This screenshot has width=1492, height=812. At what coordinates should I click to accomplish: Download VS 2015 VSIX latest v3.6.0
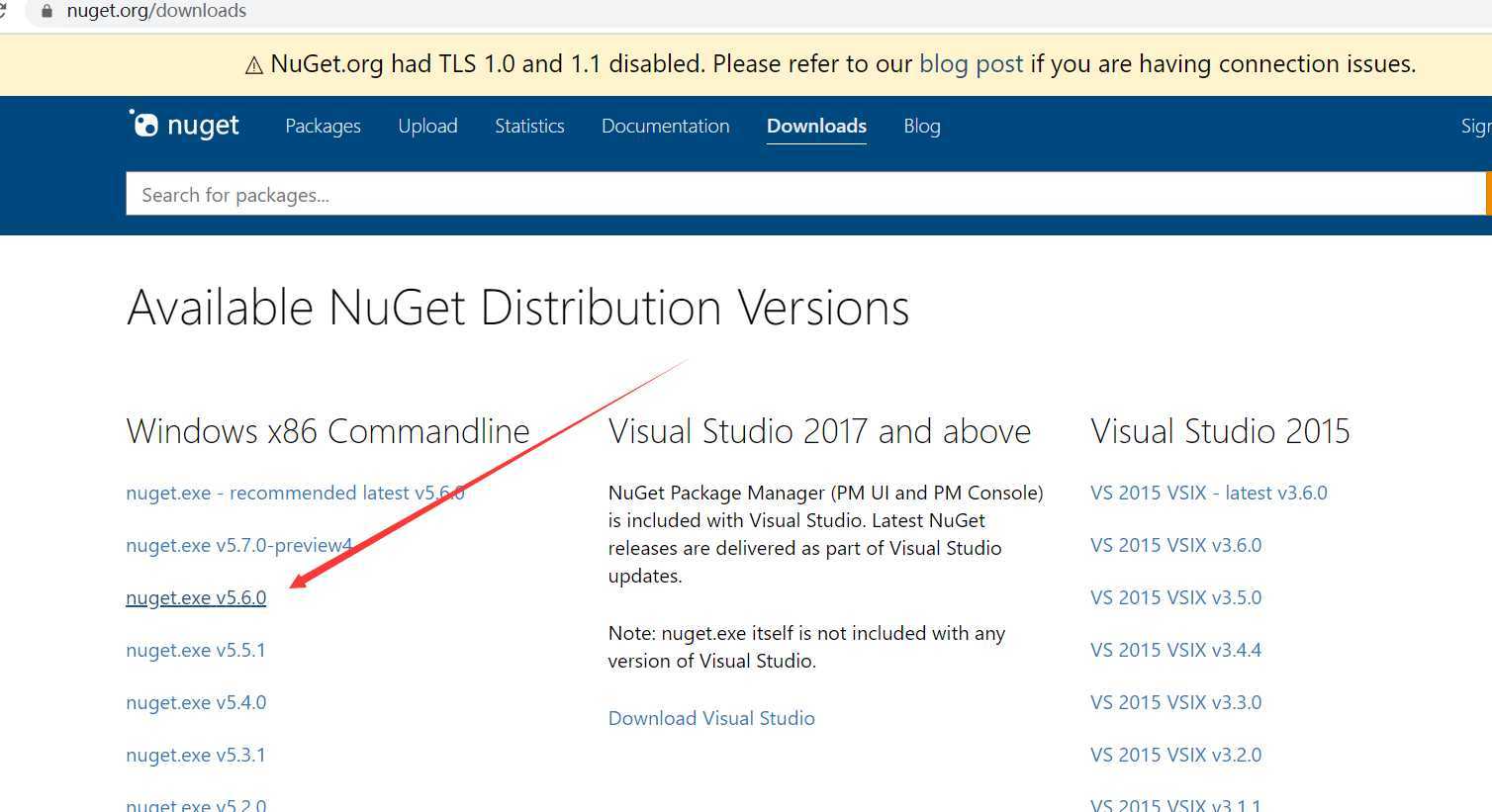click(1208, 493)
